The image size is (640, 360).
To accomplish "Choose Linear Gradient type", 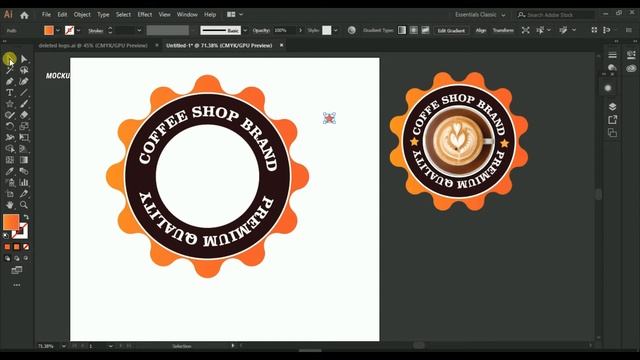I will coord(402,30).
